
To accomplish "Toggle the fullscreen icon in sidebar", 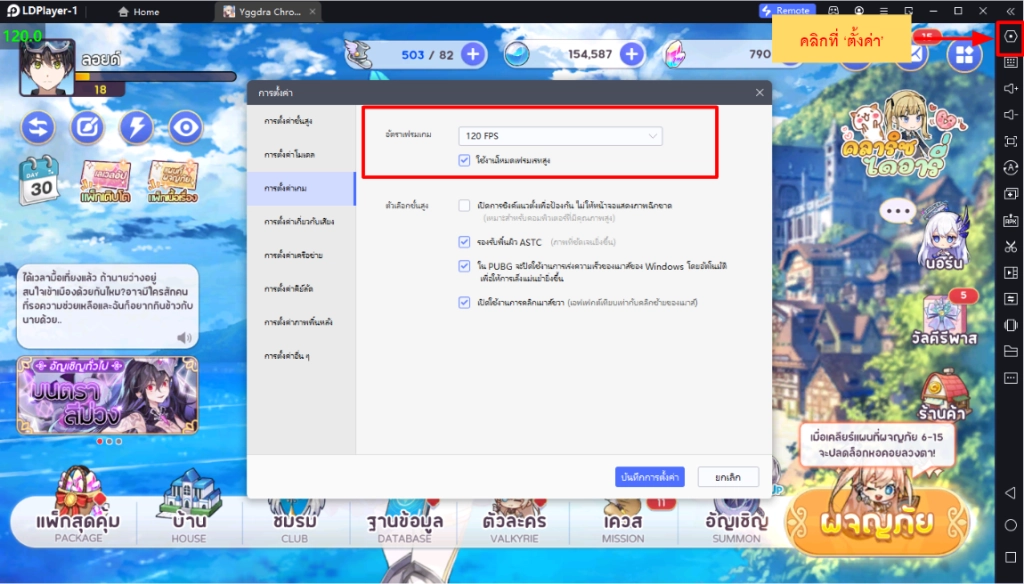I will [x=1010, y=141].
